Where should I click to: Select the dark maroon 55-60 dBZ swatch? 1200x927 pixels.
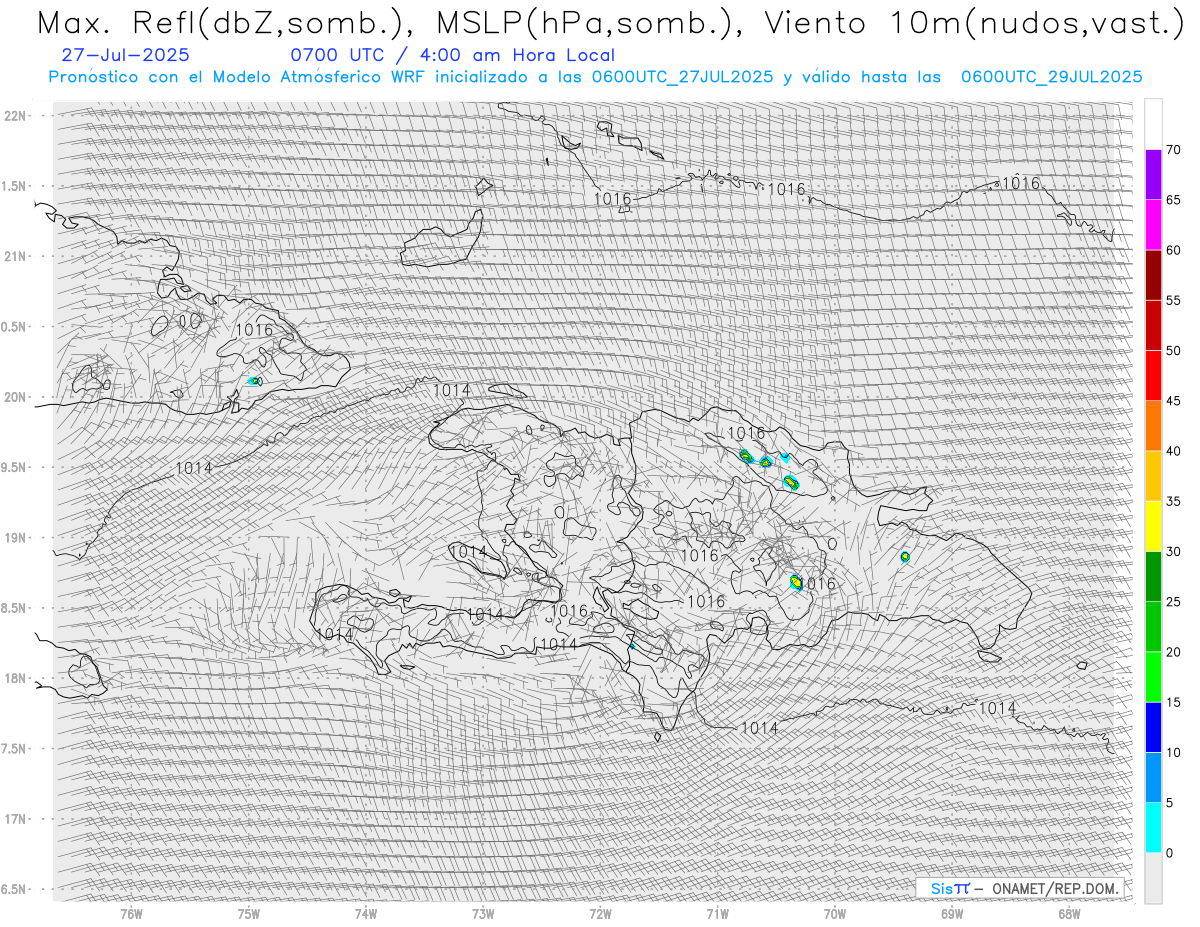click(x=1153, y=275)
